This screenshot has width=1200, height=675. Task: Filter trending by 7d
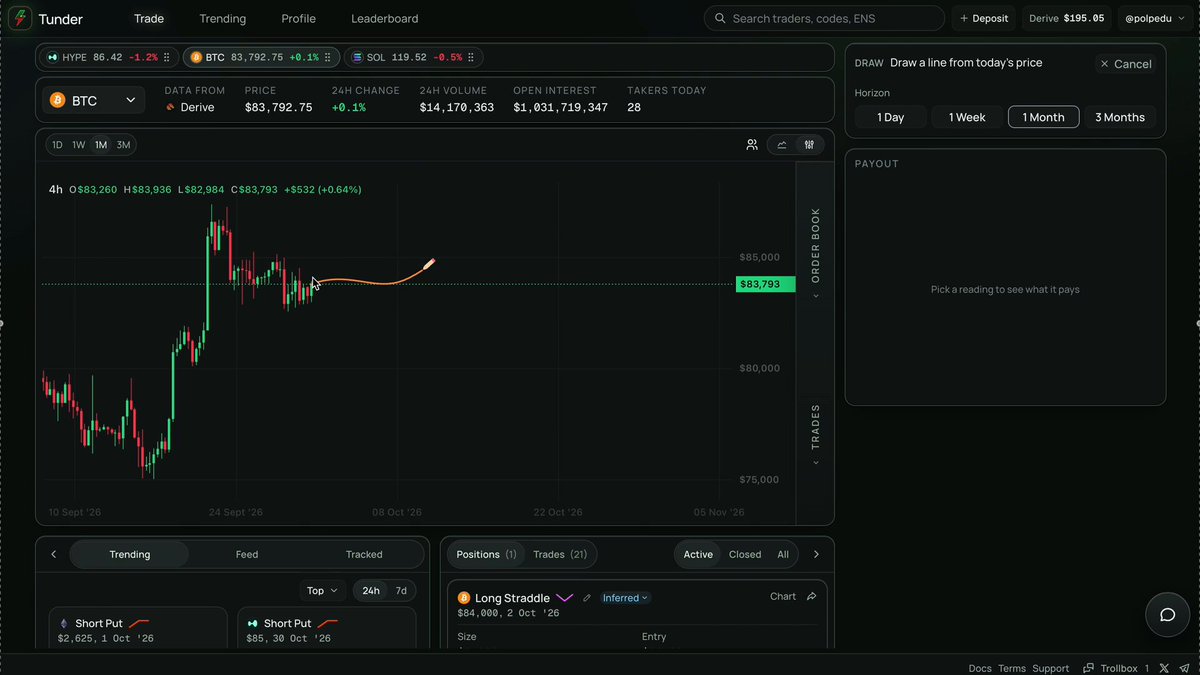pos(401,591)
